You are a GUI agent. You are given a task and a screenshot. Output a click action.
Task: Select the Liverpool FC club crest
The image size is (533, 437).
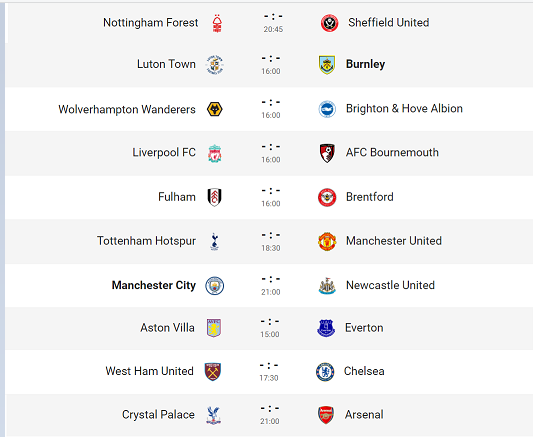click(214, 153)
